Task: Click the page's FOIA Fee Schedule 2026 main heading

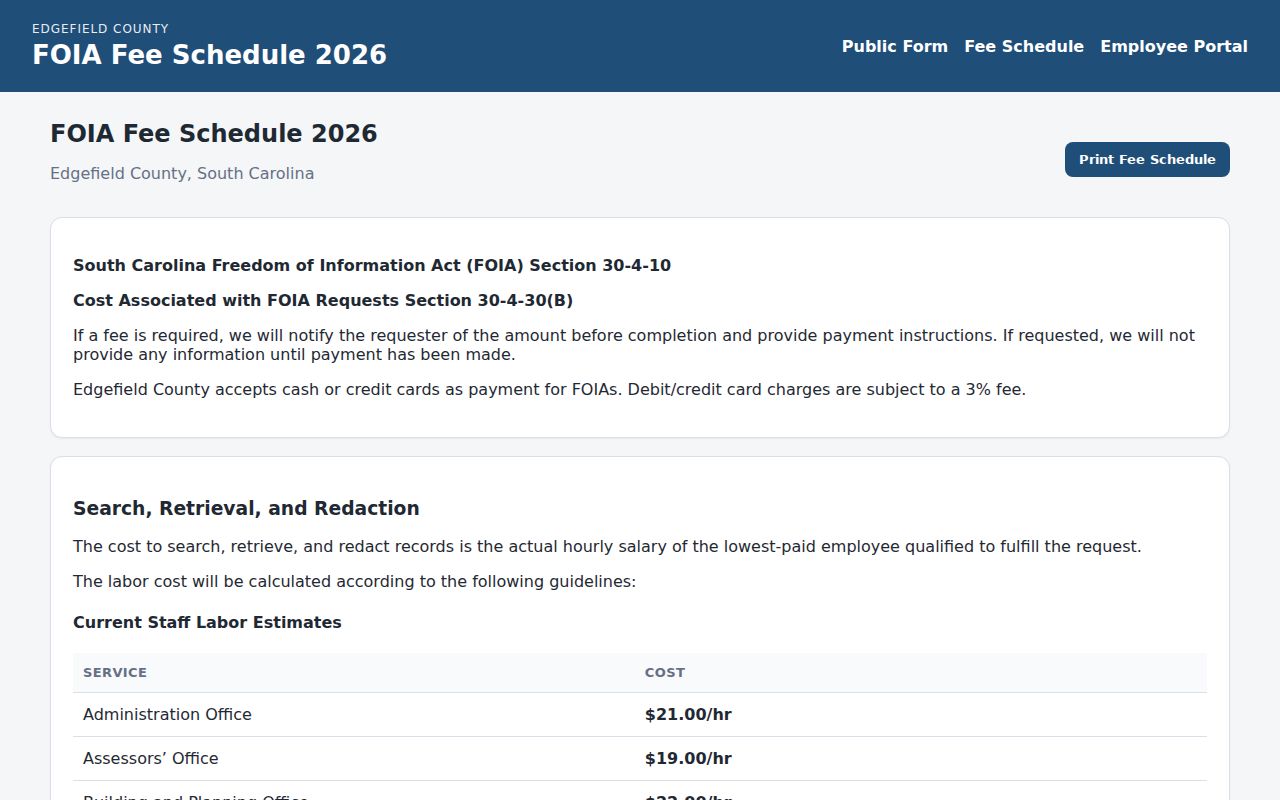Action: coord(214,133)
